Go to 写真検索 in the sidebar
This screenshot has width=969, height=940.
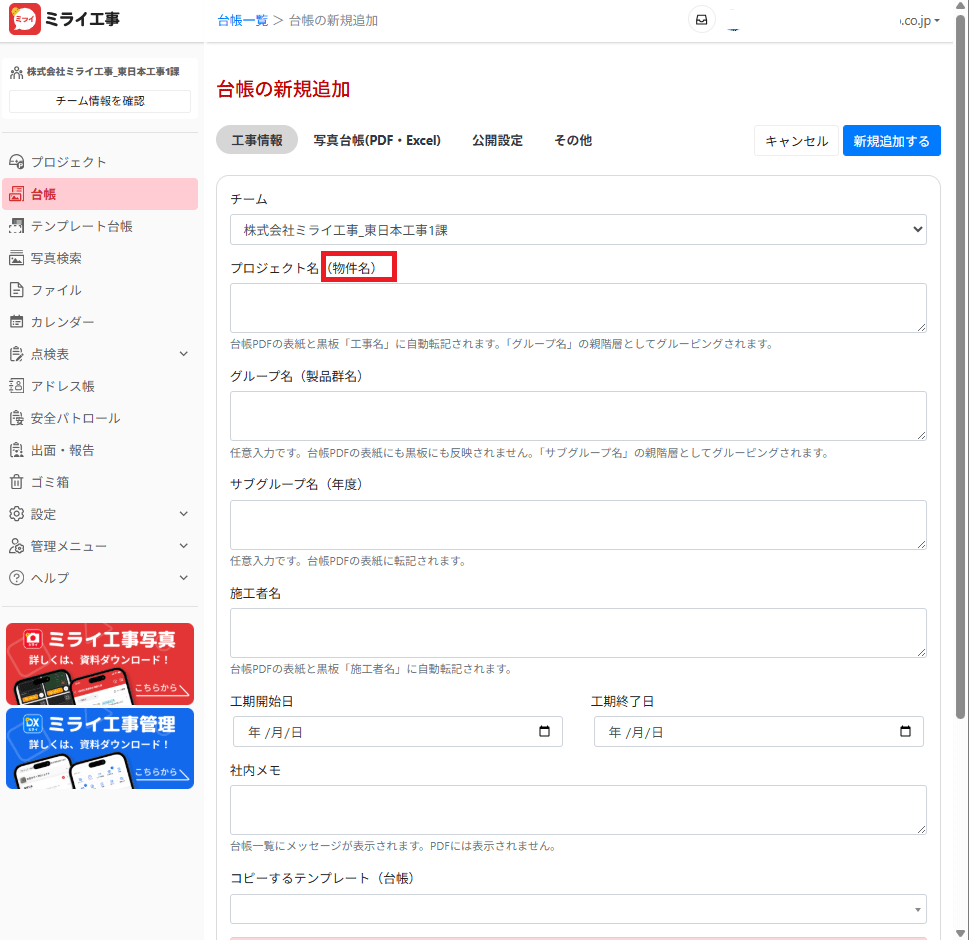(x=56, y=258)
